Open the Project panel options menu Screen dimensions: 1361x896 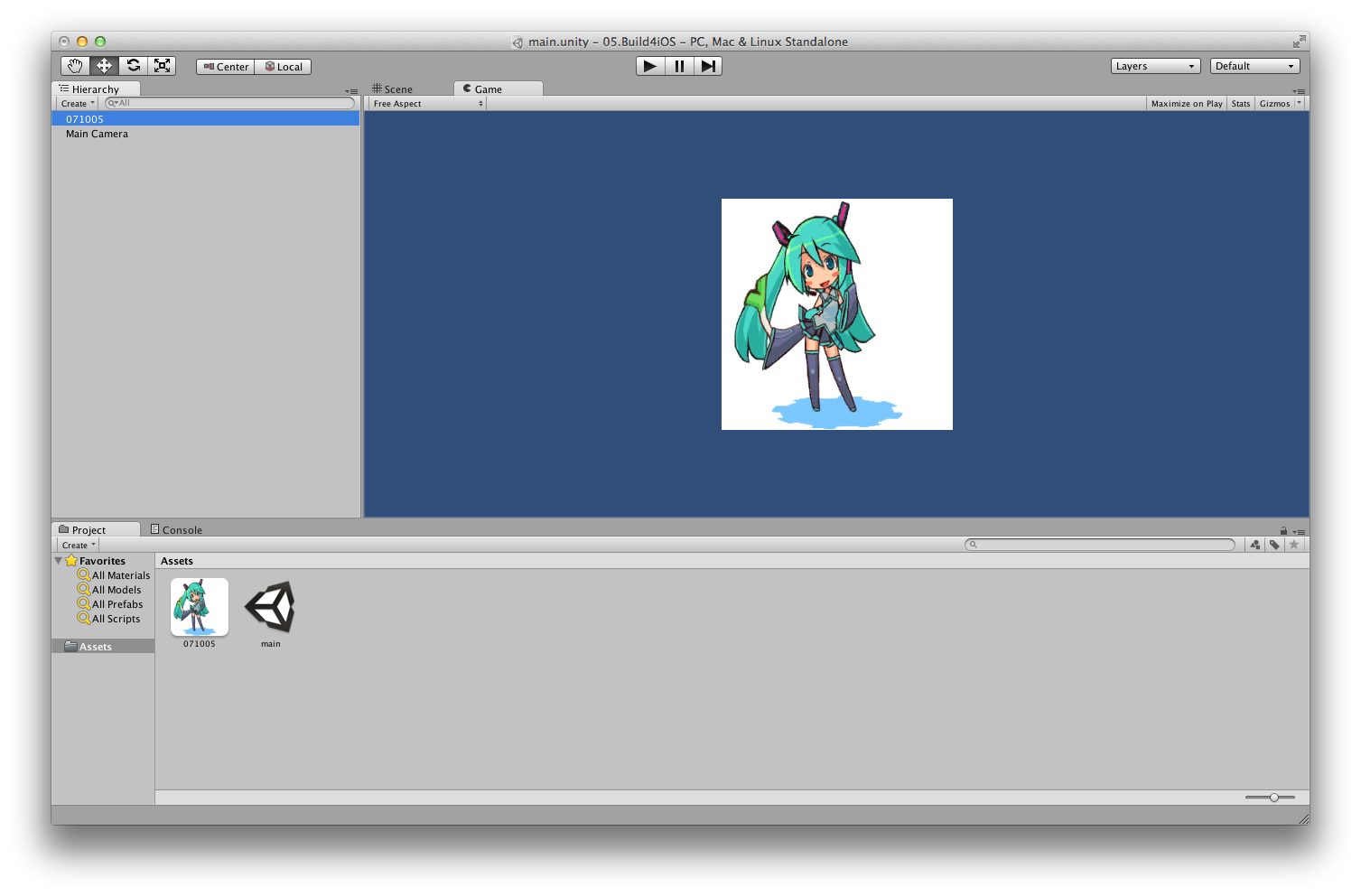tap(1299, 532)
